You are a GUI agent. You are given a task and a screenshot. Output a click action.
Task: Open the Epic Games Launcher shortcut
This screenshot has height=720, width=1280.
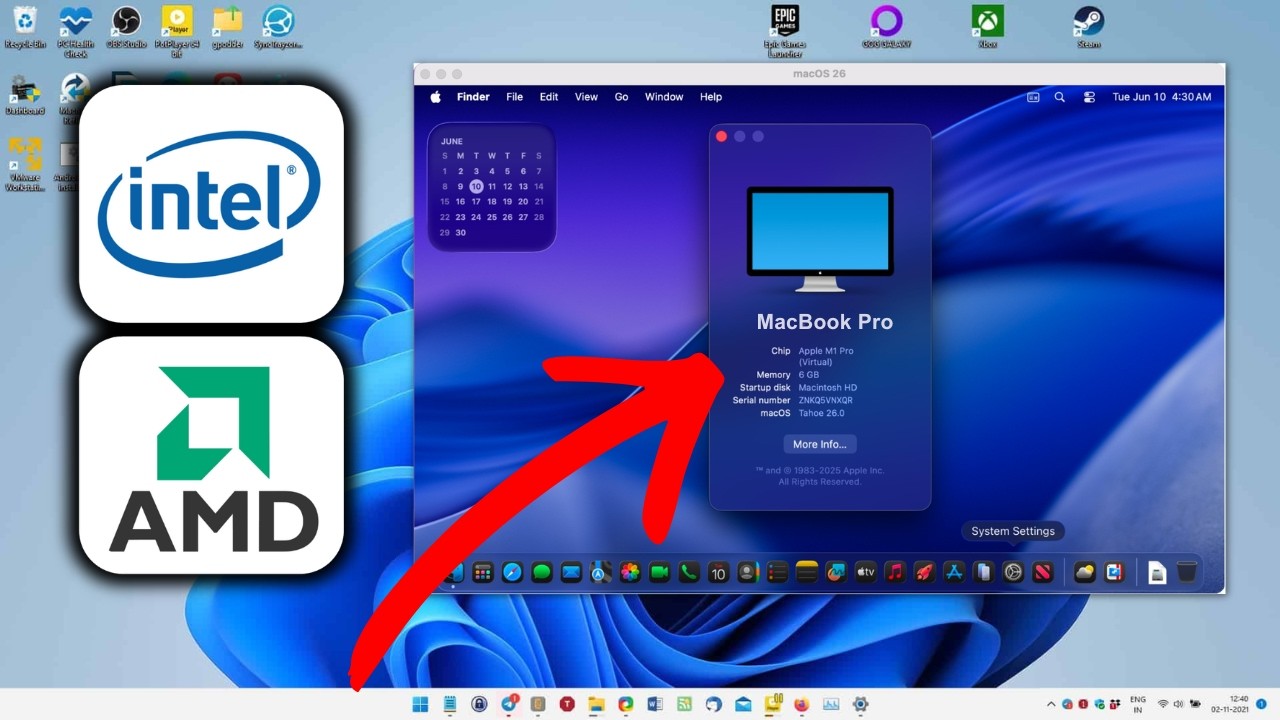click(785, 31)
